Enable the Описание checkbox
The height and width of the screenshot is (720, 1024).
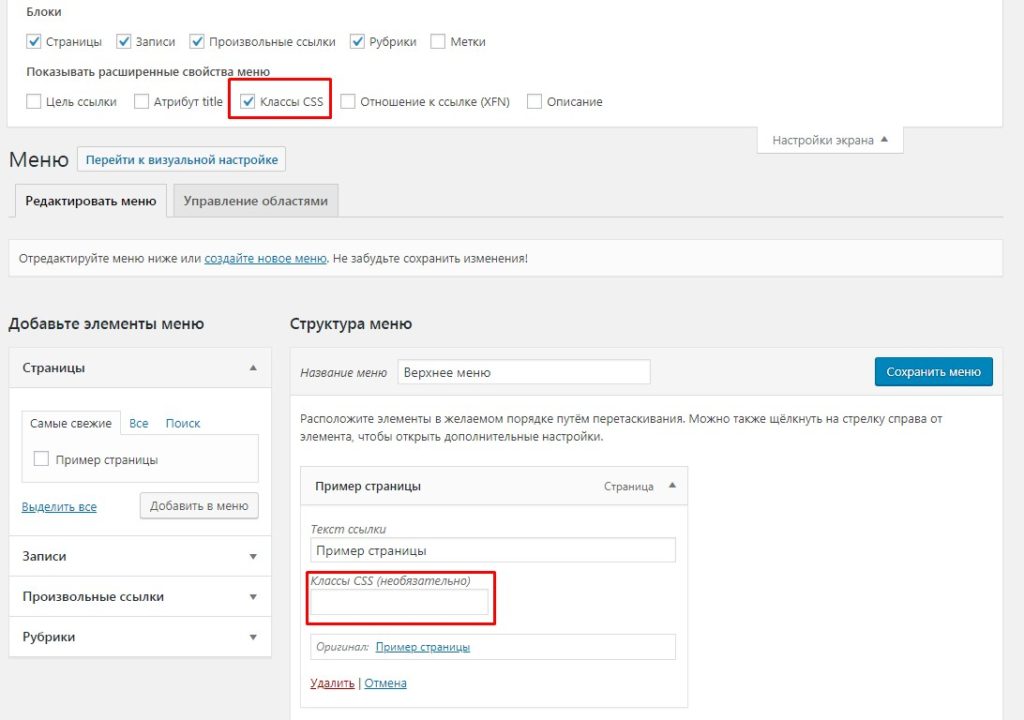click(535, 101)
